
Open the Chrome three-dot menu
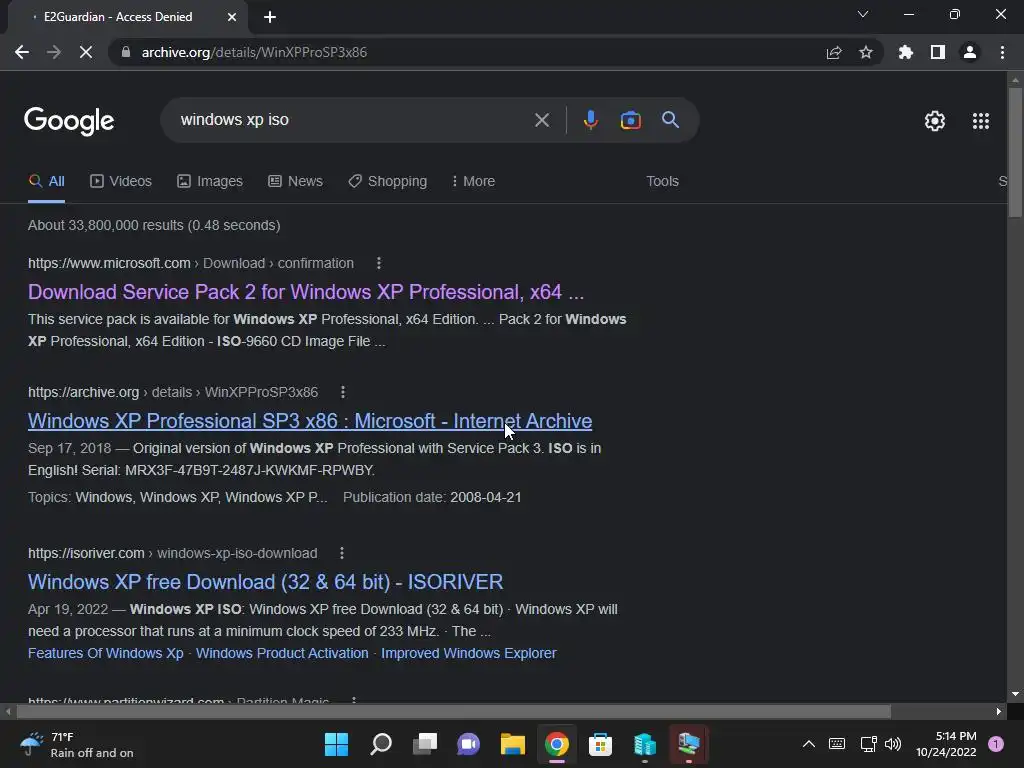coord(1002,52)
